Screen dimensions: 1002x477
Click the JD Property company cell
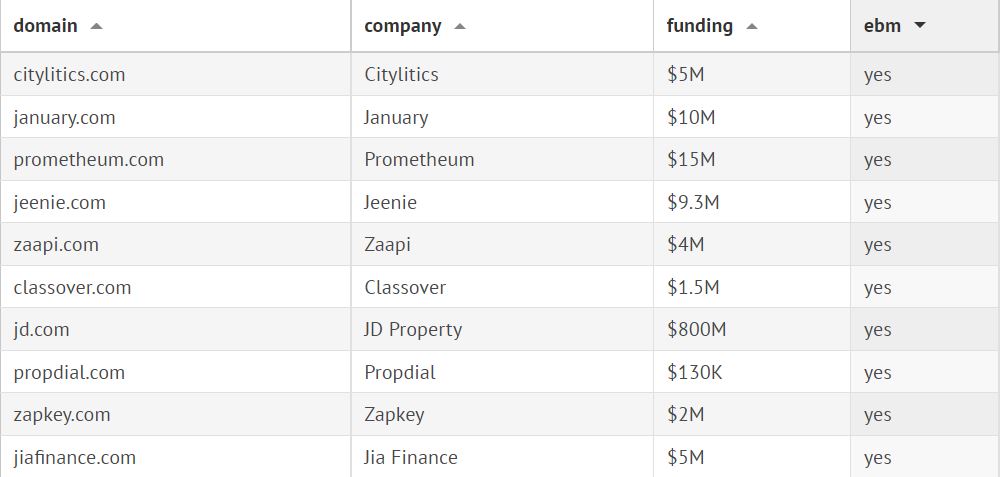coord(413,330)
